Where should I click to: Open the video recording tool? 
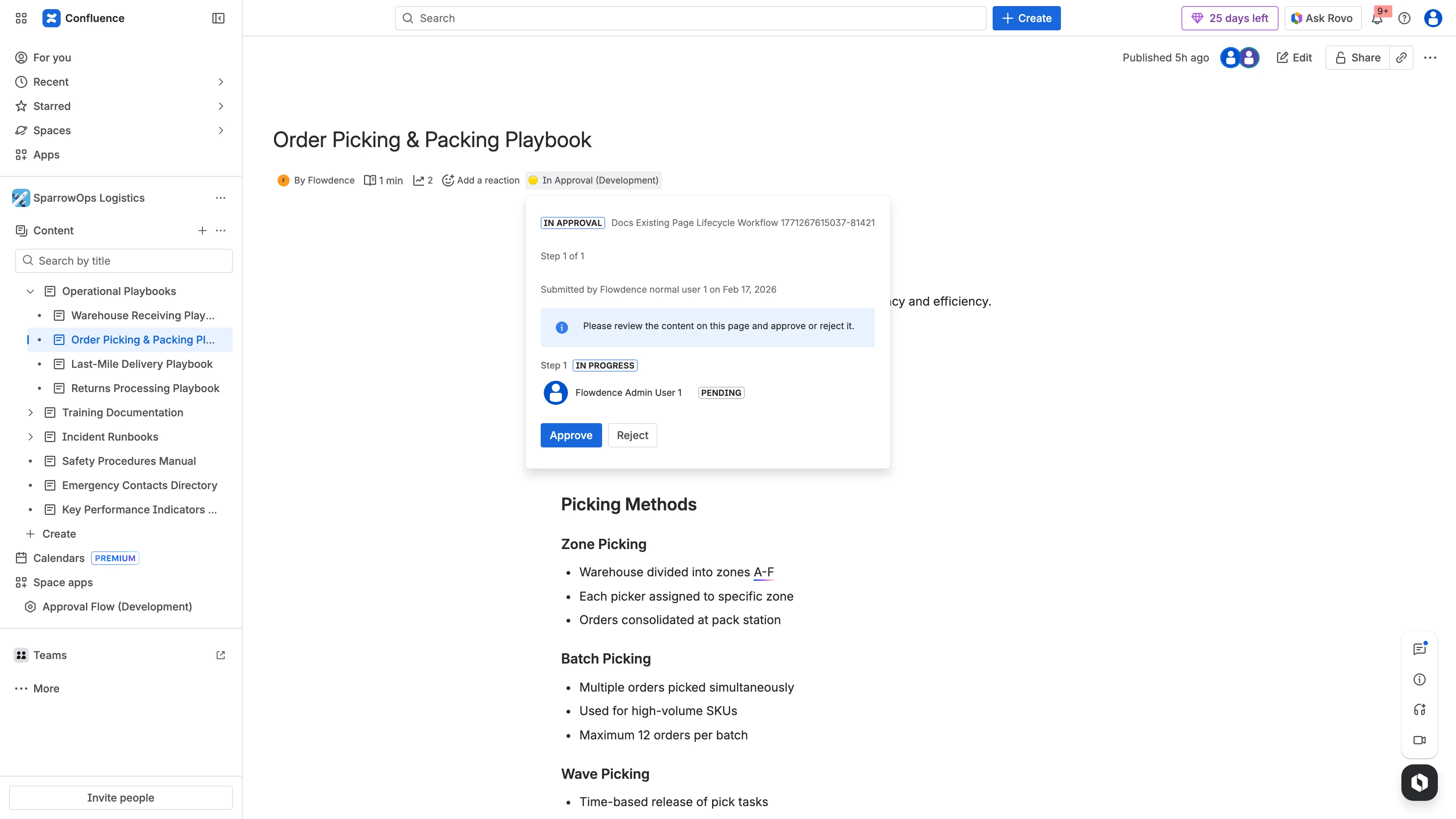click(1419, 741)
